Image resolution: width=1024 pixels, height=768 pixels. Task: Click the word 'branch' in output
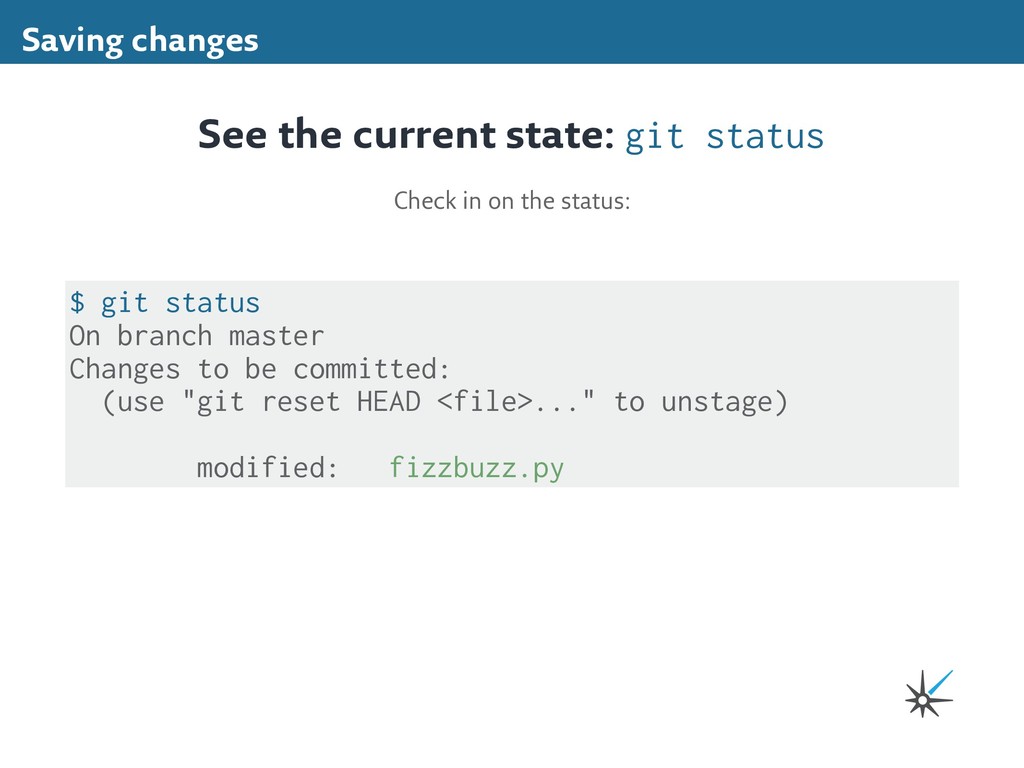[x=165, y=336]
